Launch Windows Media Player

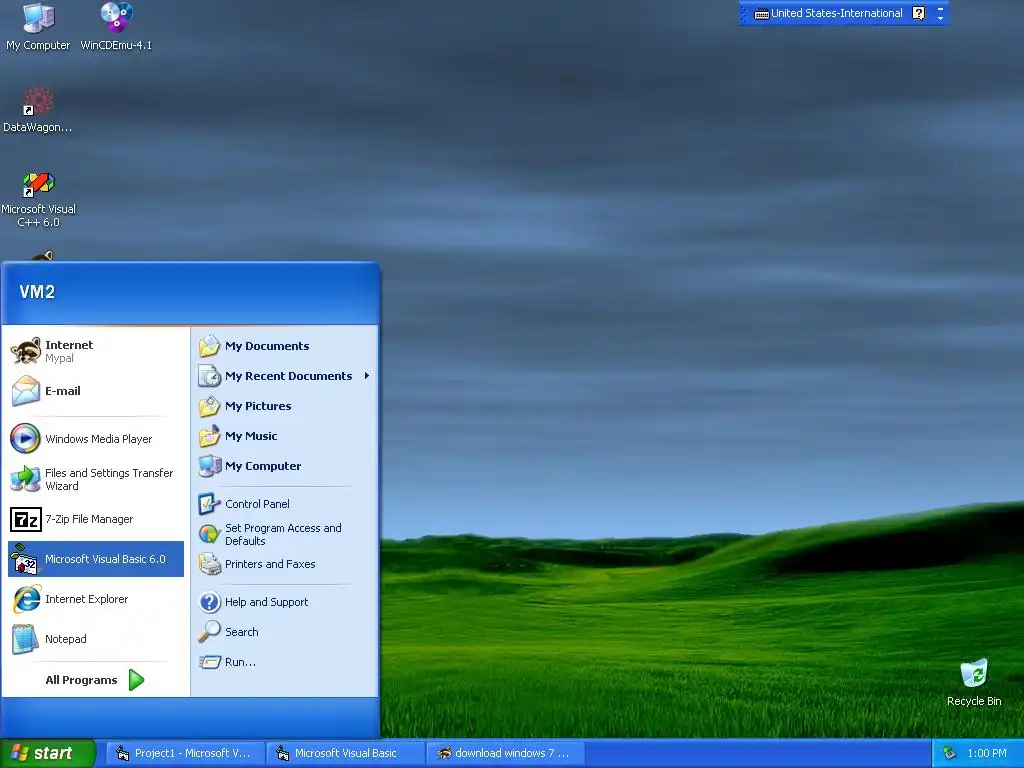(96, 439)
